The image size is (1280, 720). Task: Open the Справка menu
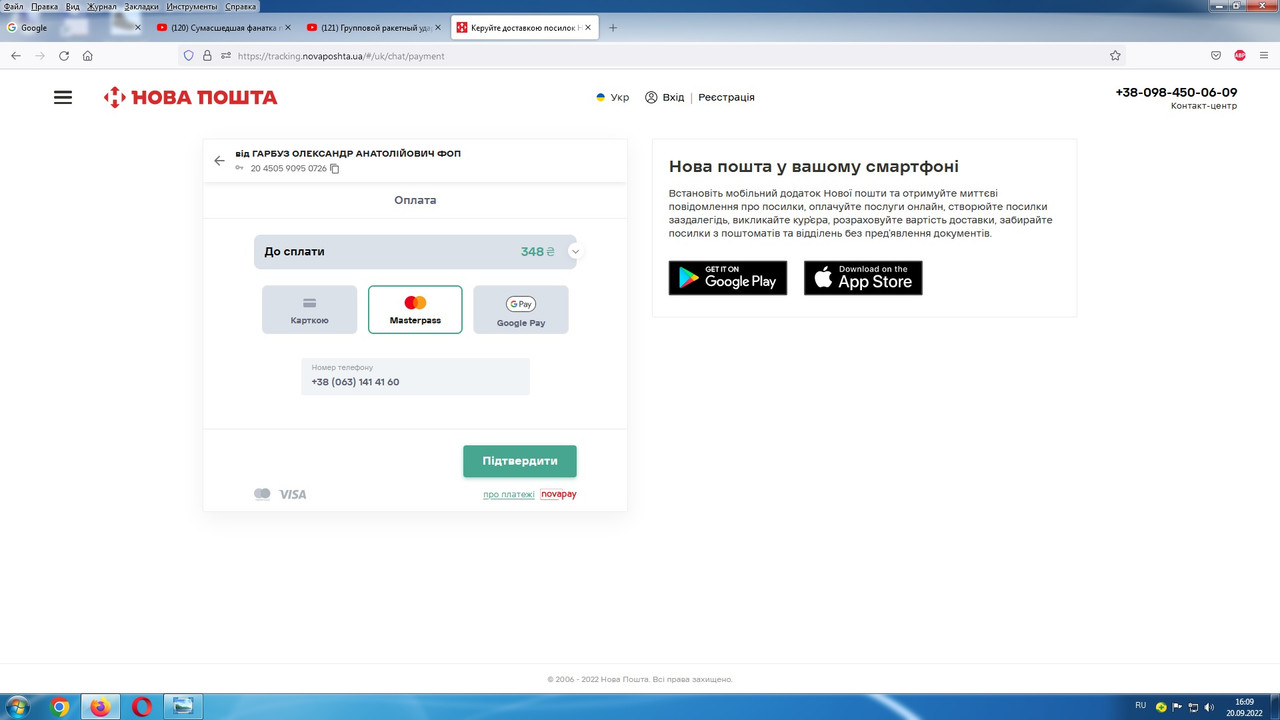241,6
